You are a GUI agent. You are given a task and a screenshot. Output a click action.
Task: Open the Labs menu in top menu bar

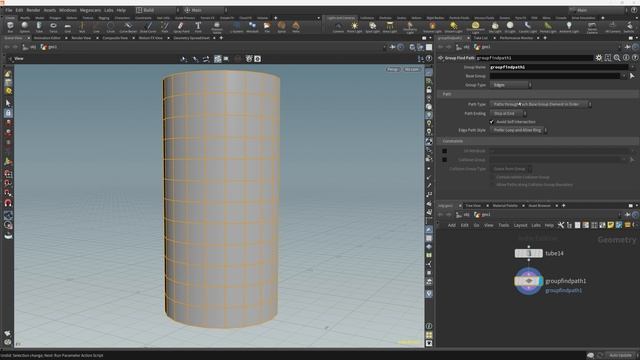click(x=109, y=10)
